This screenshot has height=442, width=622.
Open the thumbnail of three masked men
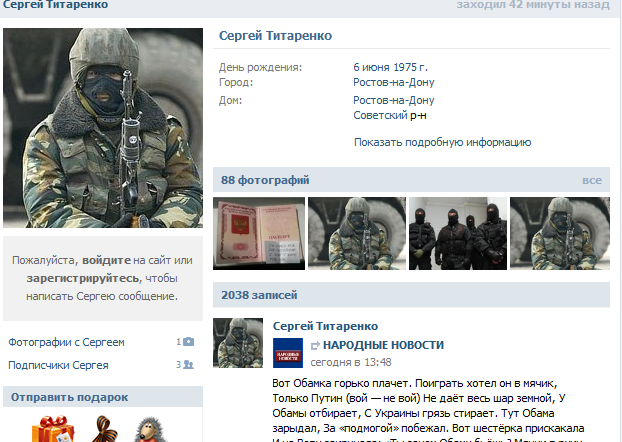pos(457,233)
